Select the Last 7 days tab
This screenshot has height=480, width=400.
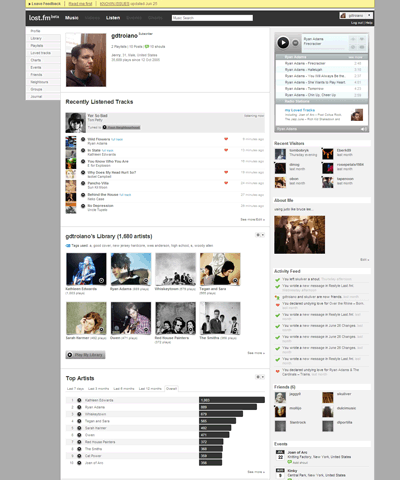[75, 389]
